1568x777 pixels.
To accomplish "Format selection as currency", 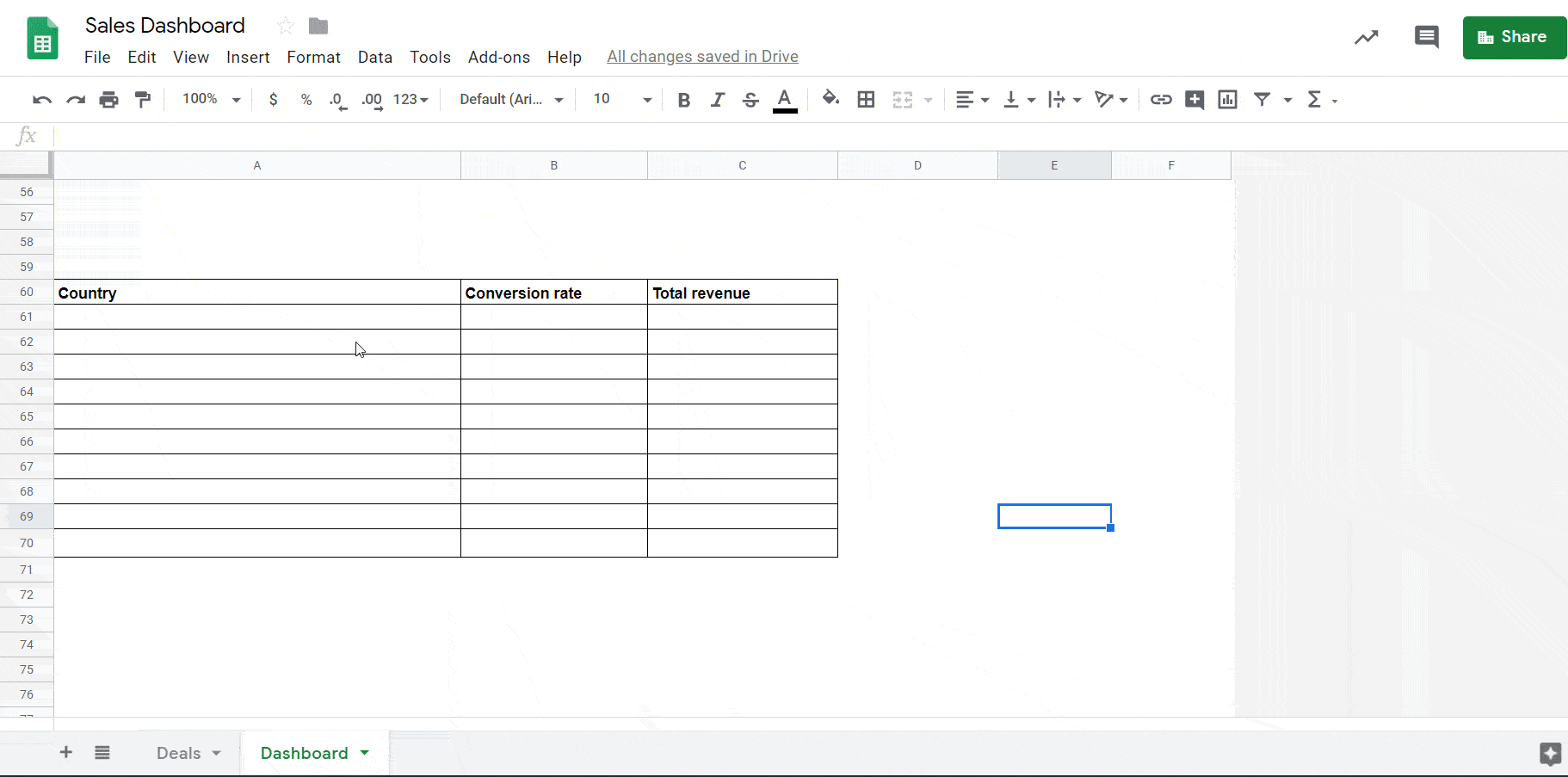I will click(274, 99).
